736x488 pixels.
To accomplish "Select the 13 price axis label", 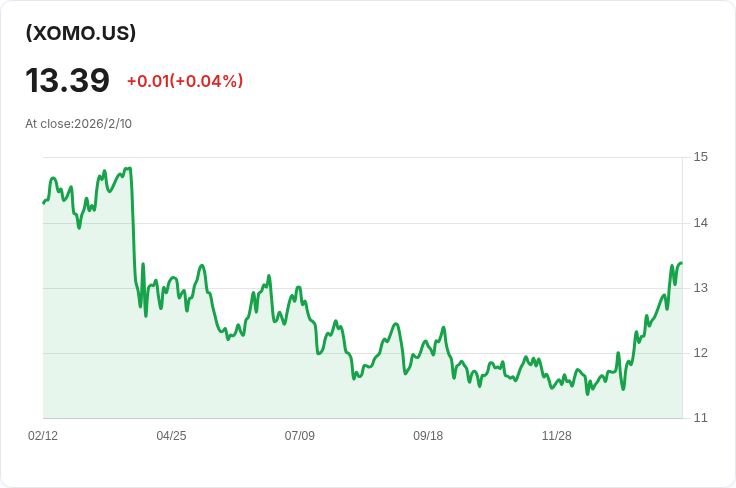I will 700,288.
